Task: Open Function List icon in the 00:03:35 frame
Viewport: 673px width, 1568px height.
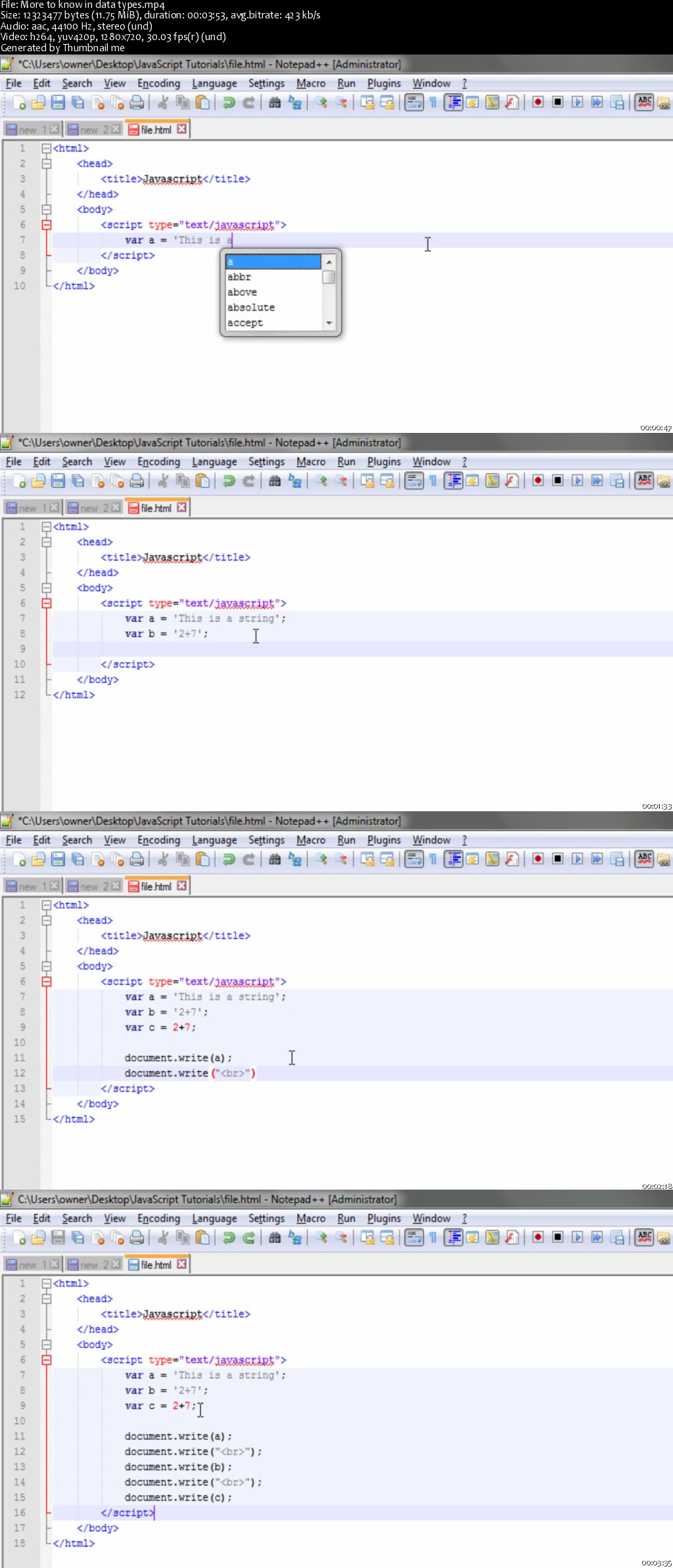Action: click(512, 1238)
